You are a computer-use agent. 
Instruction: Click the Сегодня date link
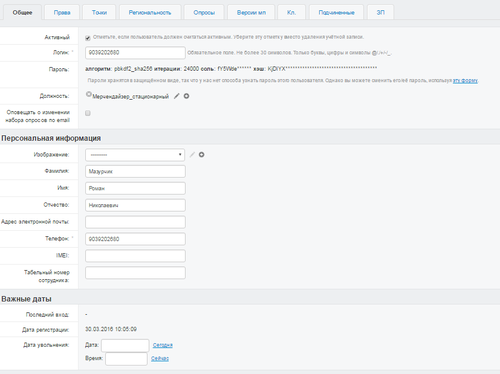(x=163, y=345)
